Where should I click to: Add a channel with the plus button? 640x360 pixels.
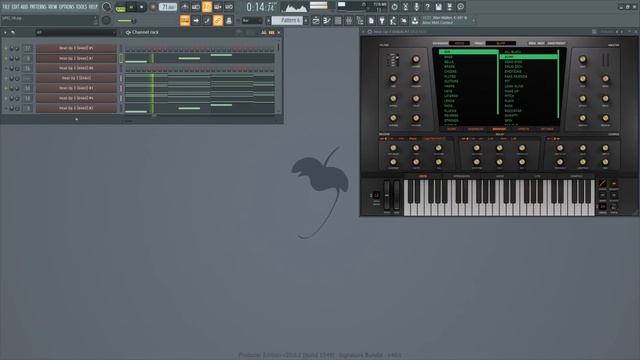tap(76, 119)
